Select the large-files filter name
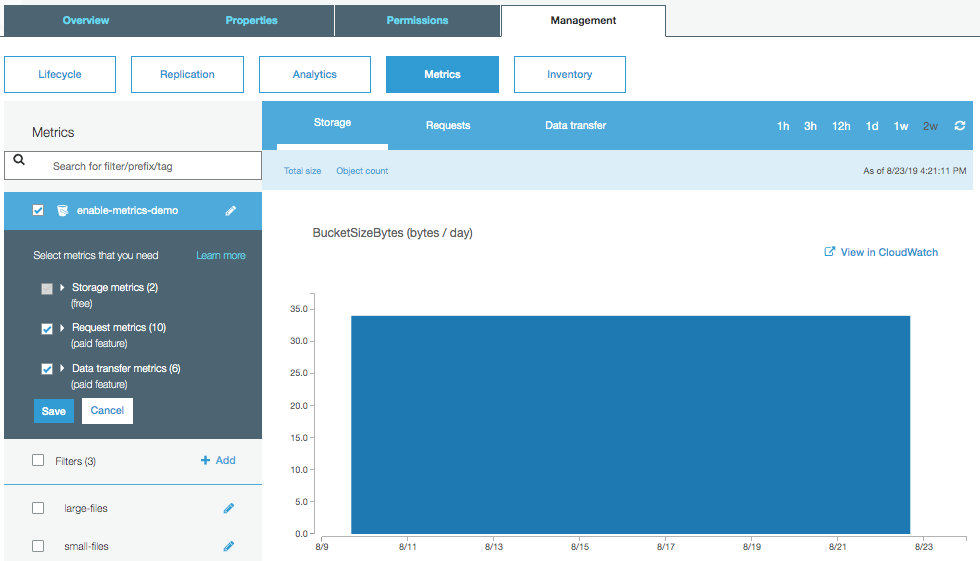 pyautogui.click(x=86, y=509)
